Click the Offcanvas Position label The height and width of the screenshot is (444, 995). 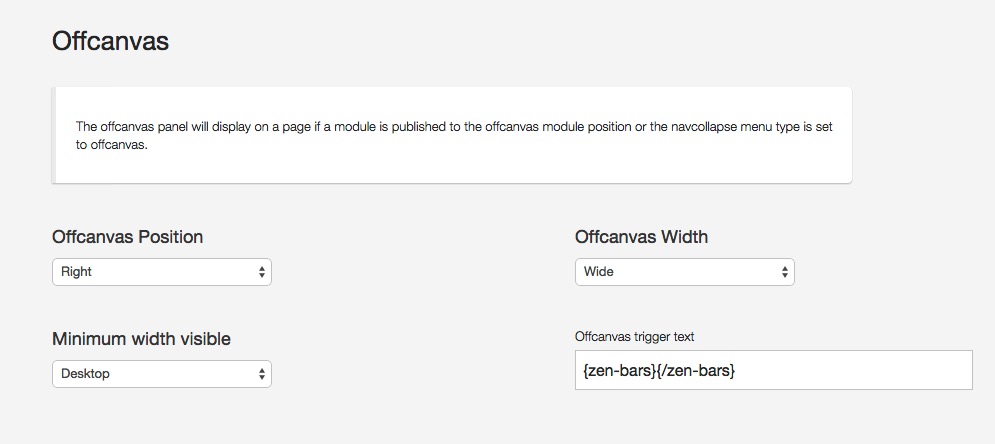click(x=127, y=237)
